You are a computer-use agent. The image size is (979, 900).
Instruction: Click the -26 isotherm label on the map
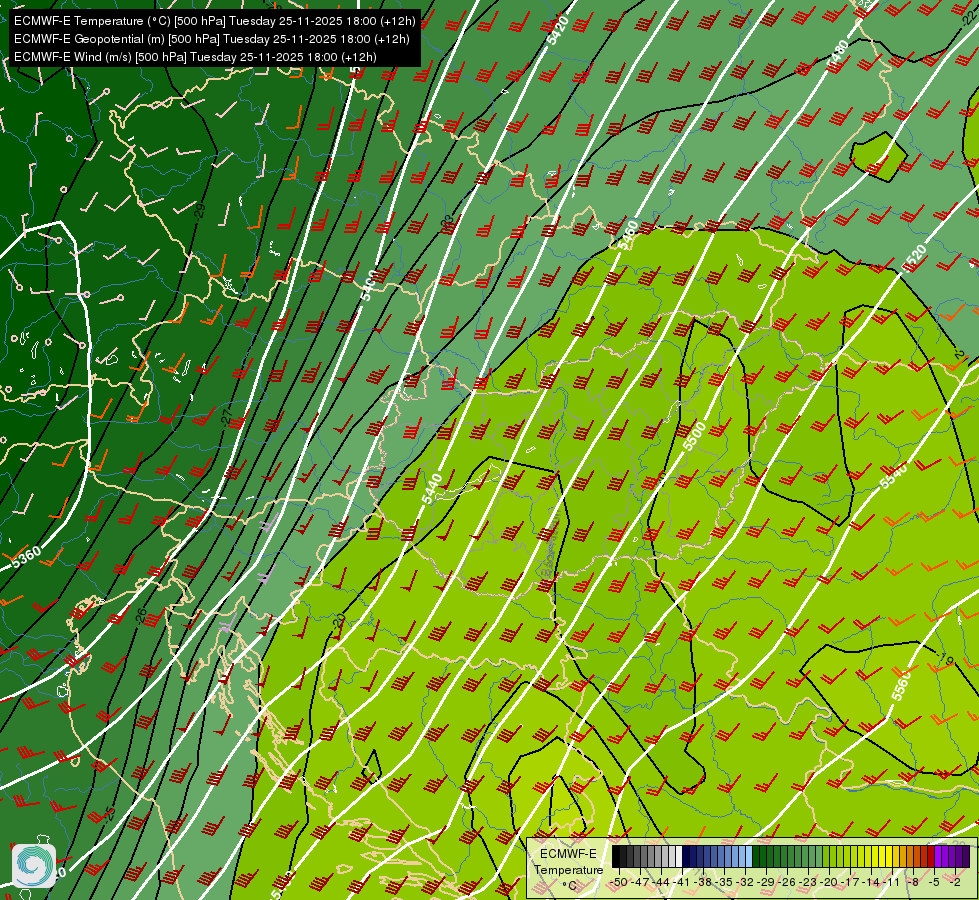click(x=142, y=615)
